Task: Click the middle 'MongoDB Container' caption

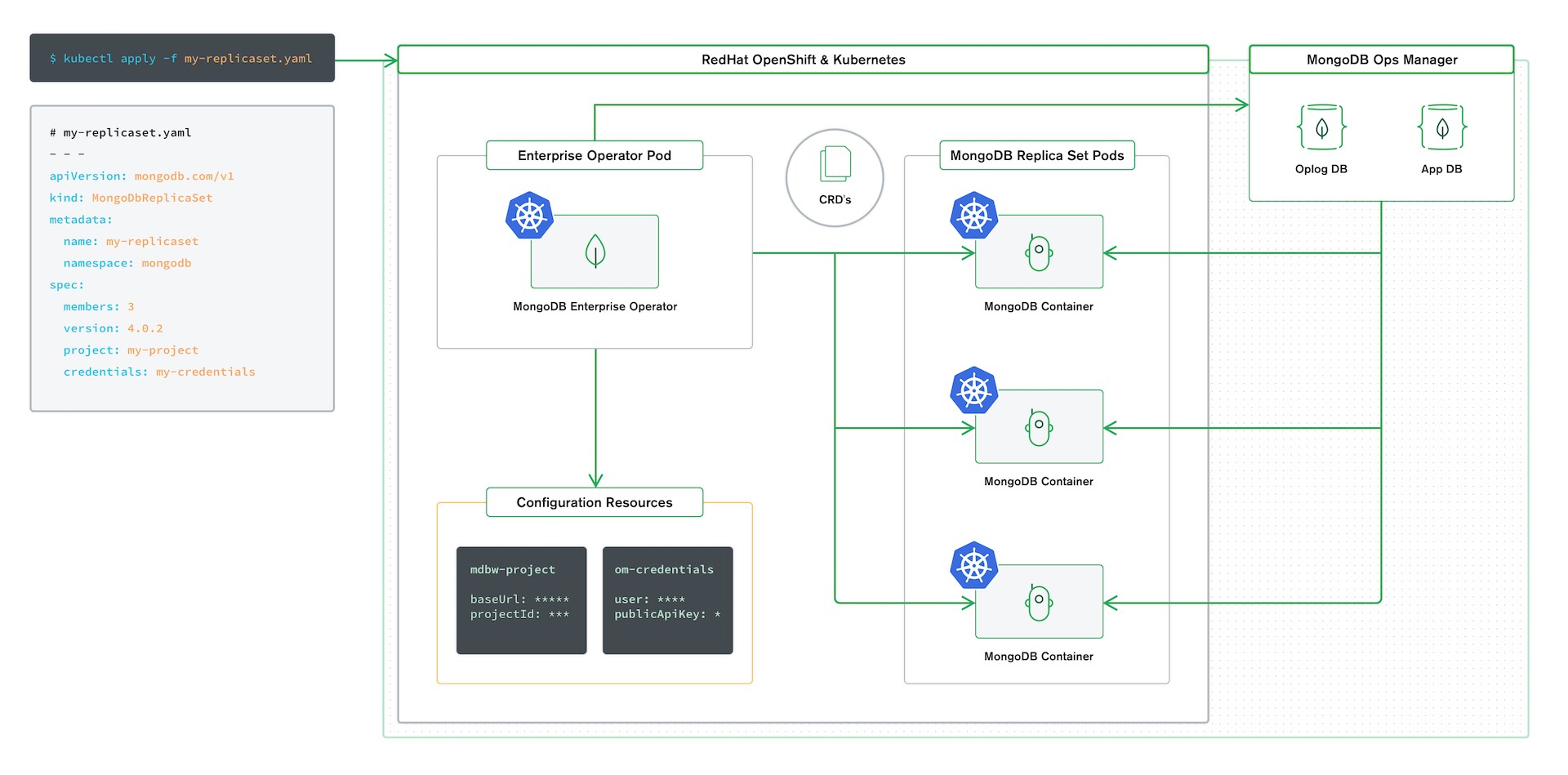Action: point(1039,481)
